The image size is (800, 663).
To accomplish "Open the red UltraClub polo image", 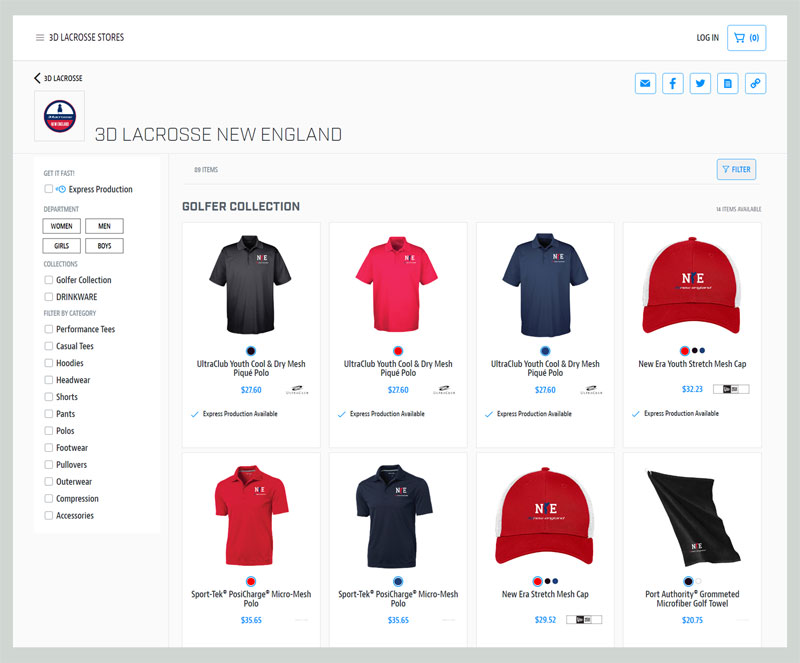I will point(397,284).
